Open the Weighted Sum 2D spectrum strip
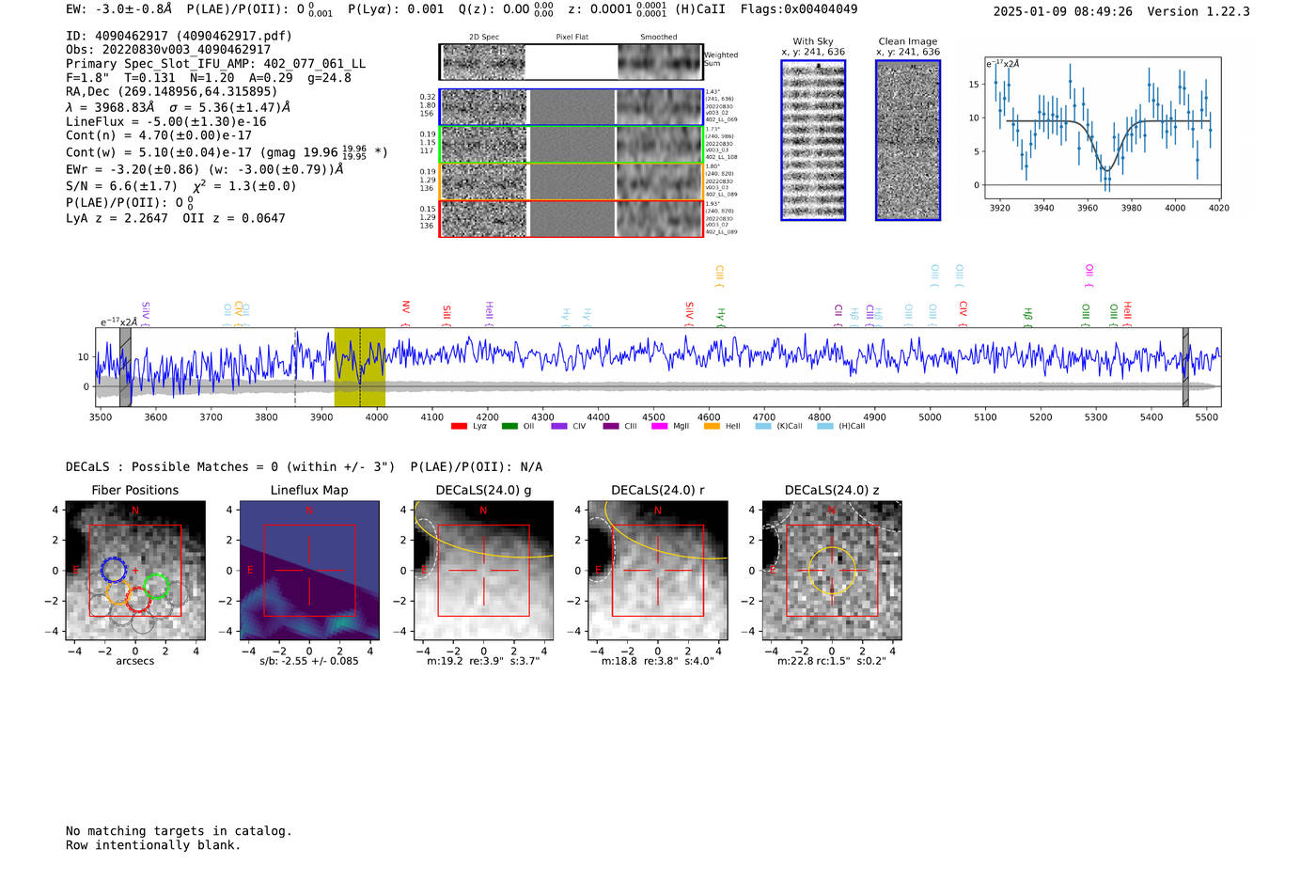This screenshot has height=896, width=1316. (572, 62)
